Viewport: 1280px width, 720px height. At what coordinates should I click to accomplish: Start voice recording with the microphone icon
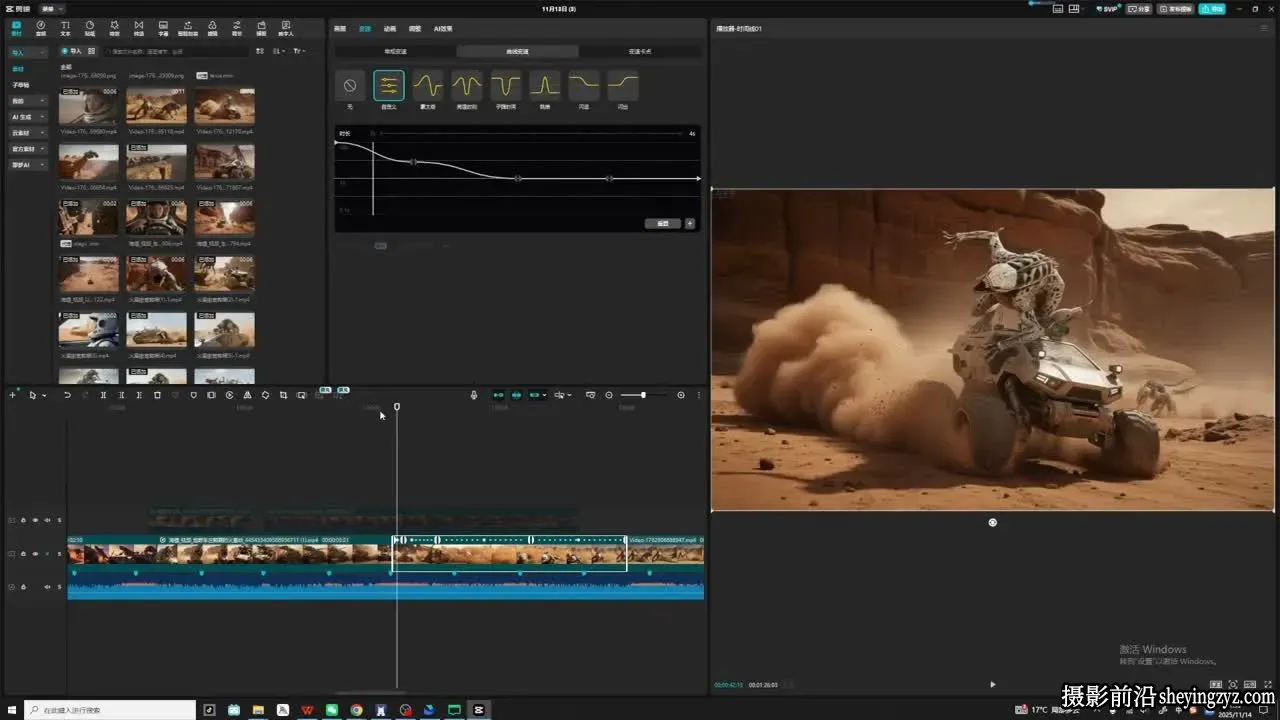pos(474,395)
